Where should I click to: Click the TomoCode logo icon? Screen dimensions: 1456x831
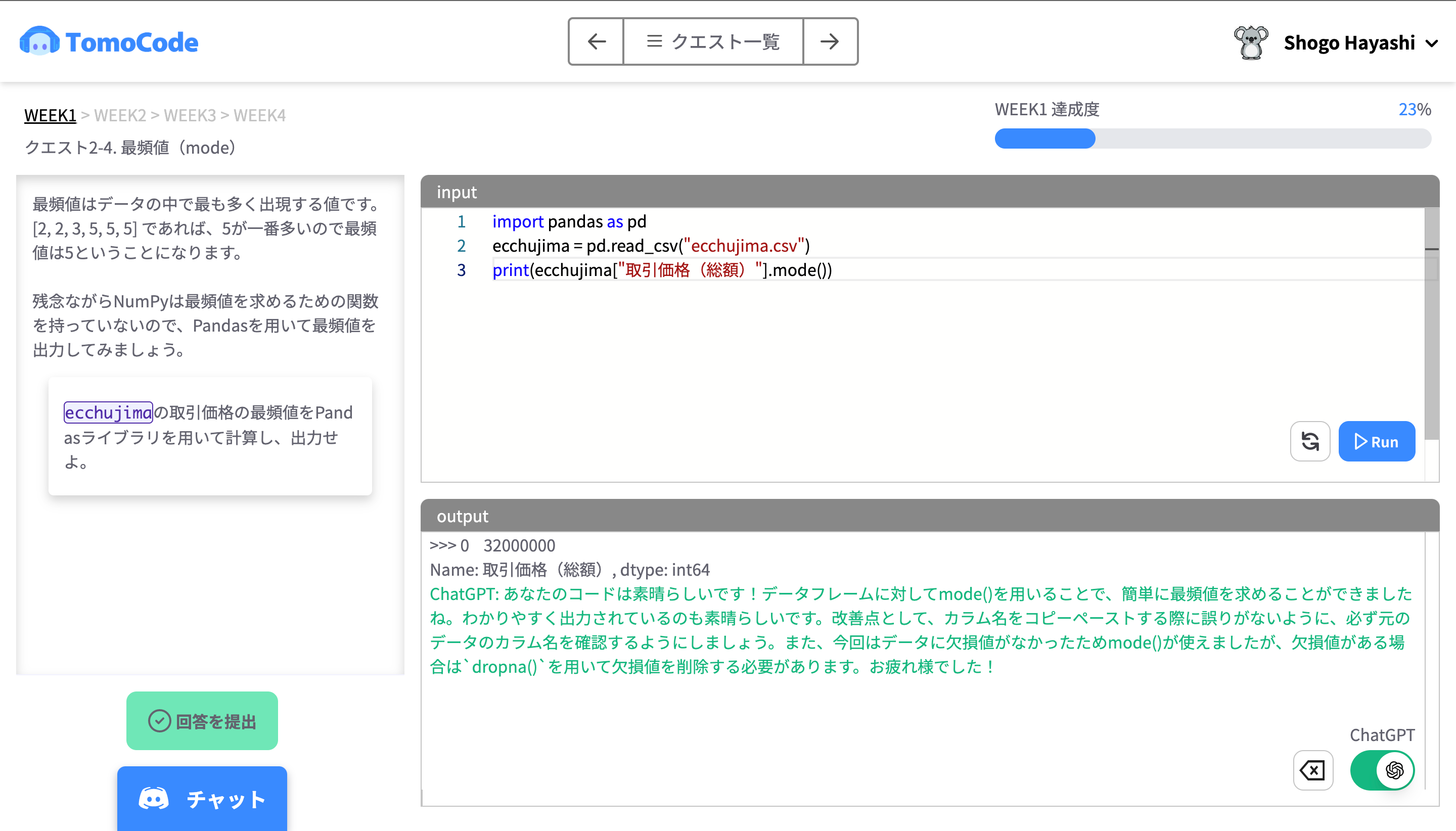coord(39,41)
